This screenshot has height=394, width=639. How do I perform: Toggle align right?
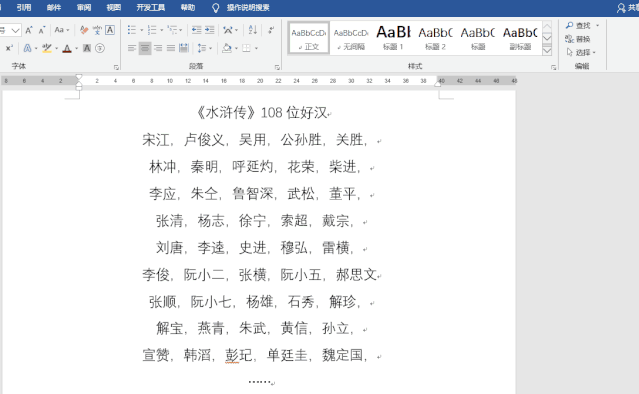158,48
